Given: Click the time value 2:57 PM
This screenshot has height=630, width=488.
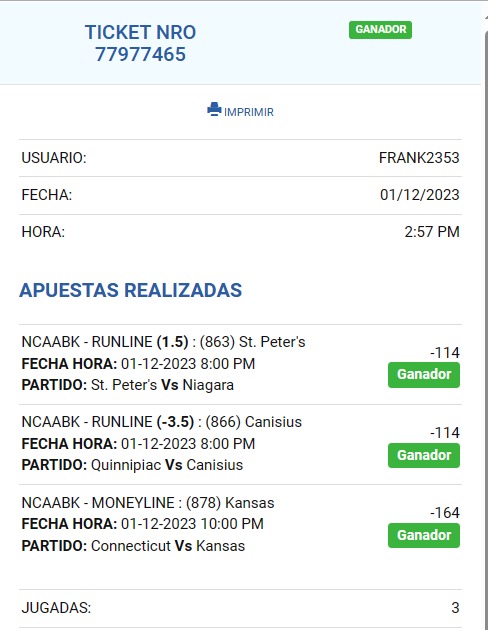Looking at the screenshot, I should click(432, 232).
